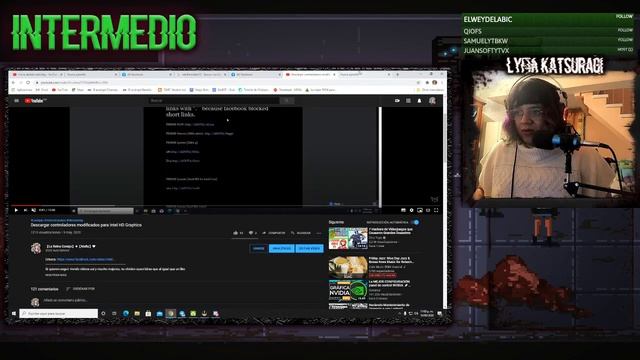Open YouTube hamburger guide menu
Image resolution: width=640 pixels, height=360 pixels.
click(x=17, y=100)
